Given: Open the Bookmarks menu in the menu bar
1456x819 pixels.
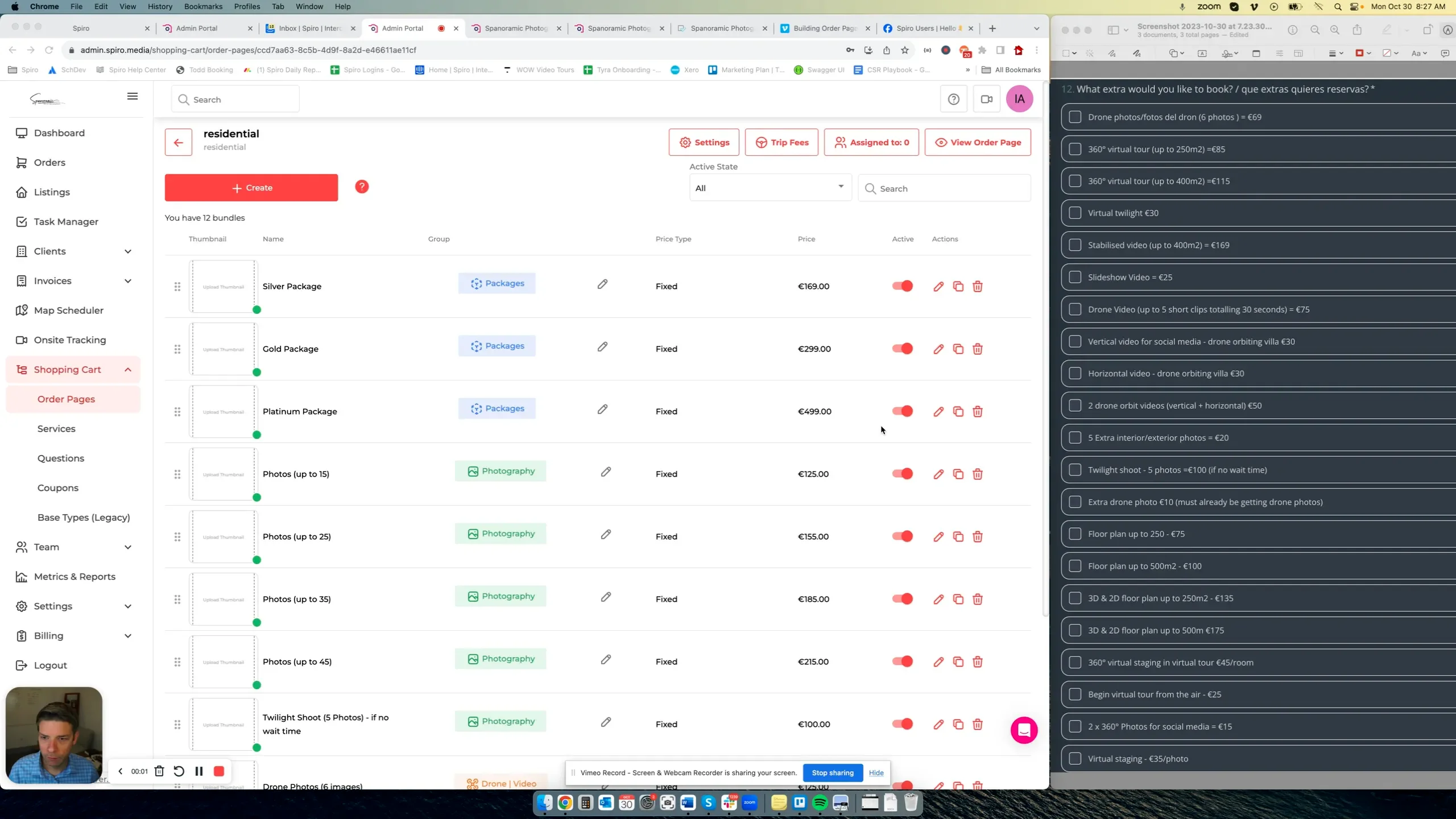Looking at the screenshot, I should click(202, 6).
